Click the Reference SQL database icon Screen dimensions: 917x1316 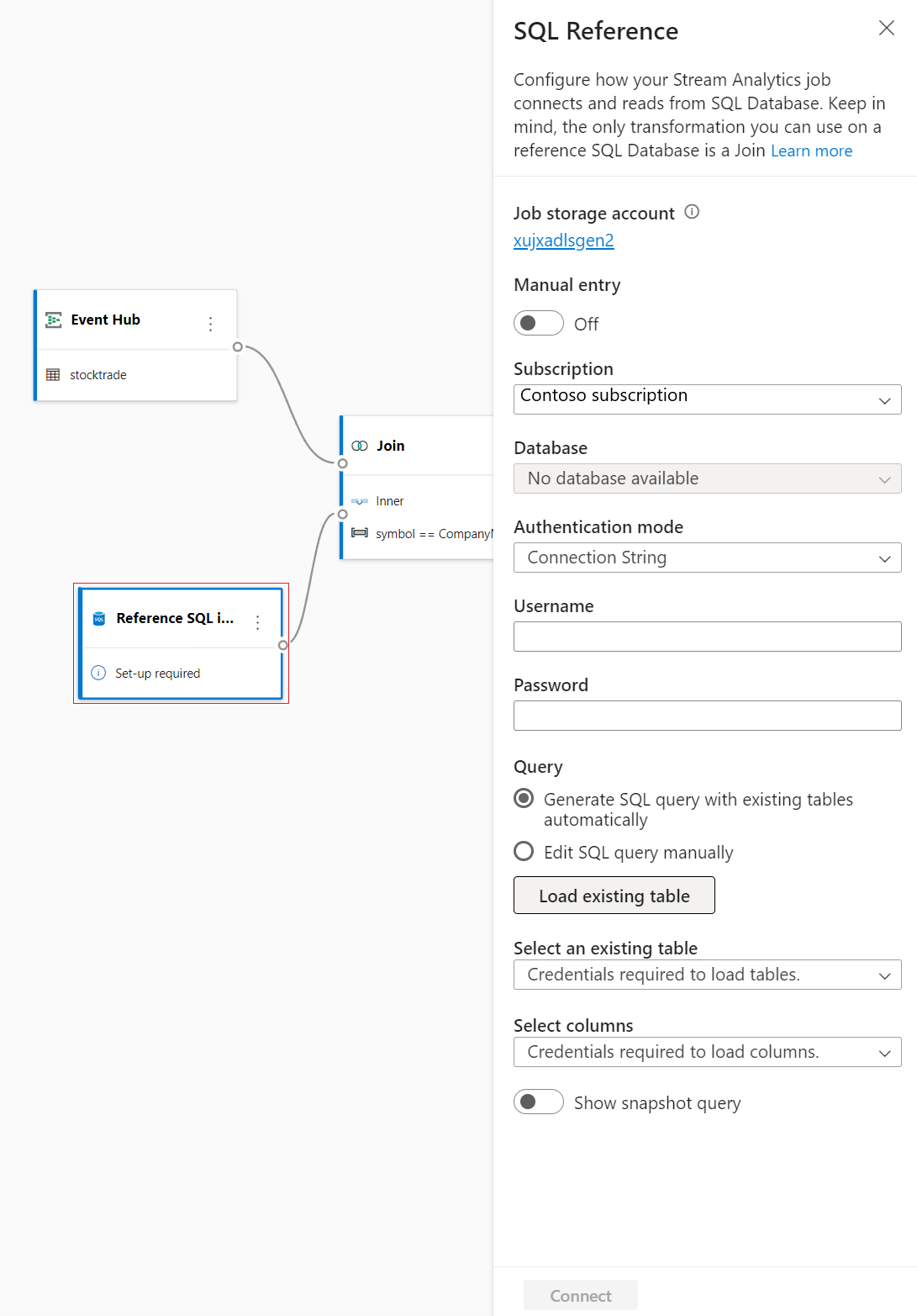coord(98,618)
